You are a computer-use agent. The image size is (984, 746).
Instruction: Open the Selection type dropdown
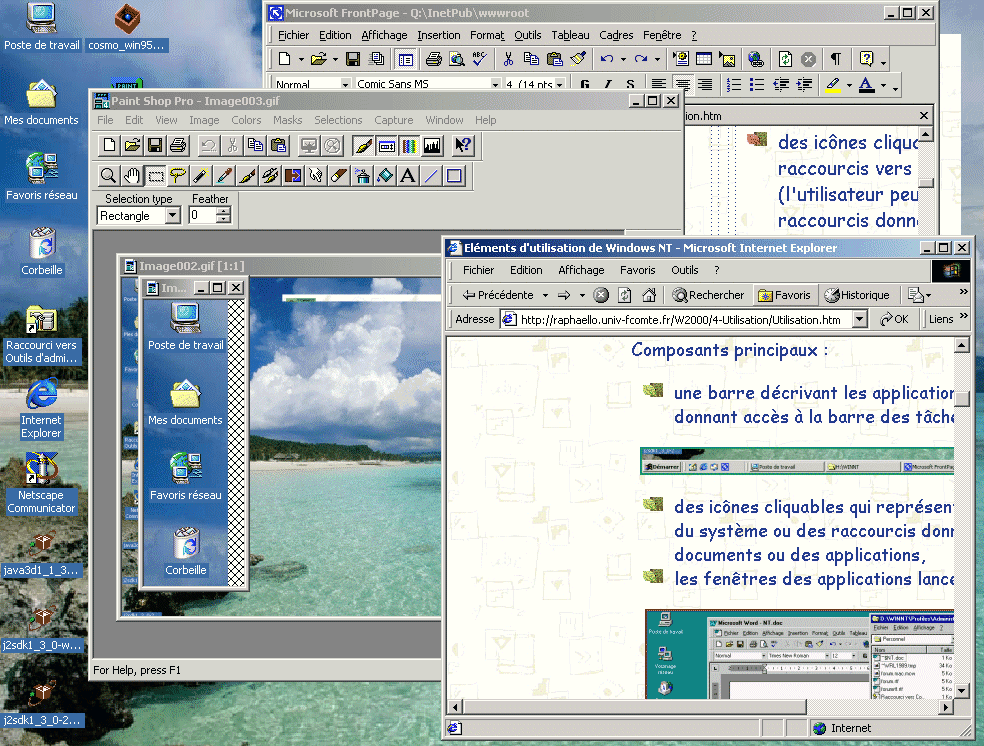click(x=172, y=216)
